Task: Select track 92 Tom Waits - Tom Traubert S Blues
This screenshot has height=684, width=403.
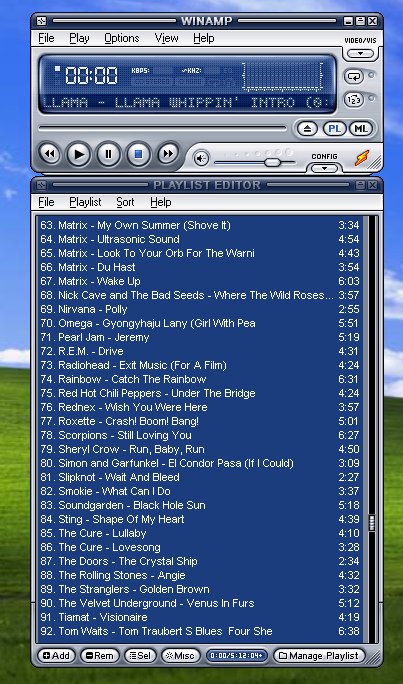Action: coord(200,631)
